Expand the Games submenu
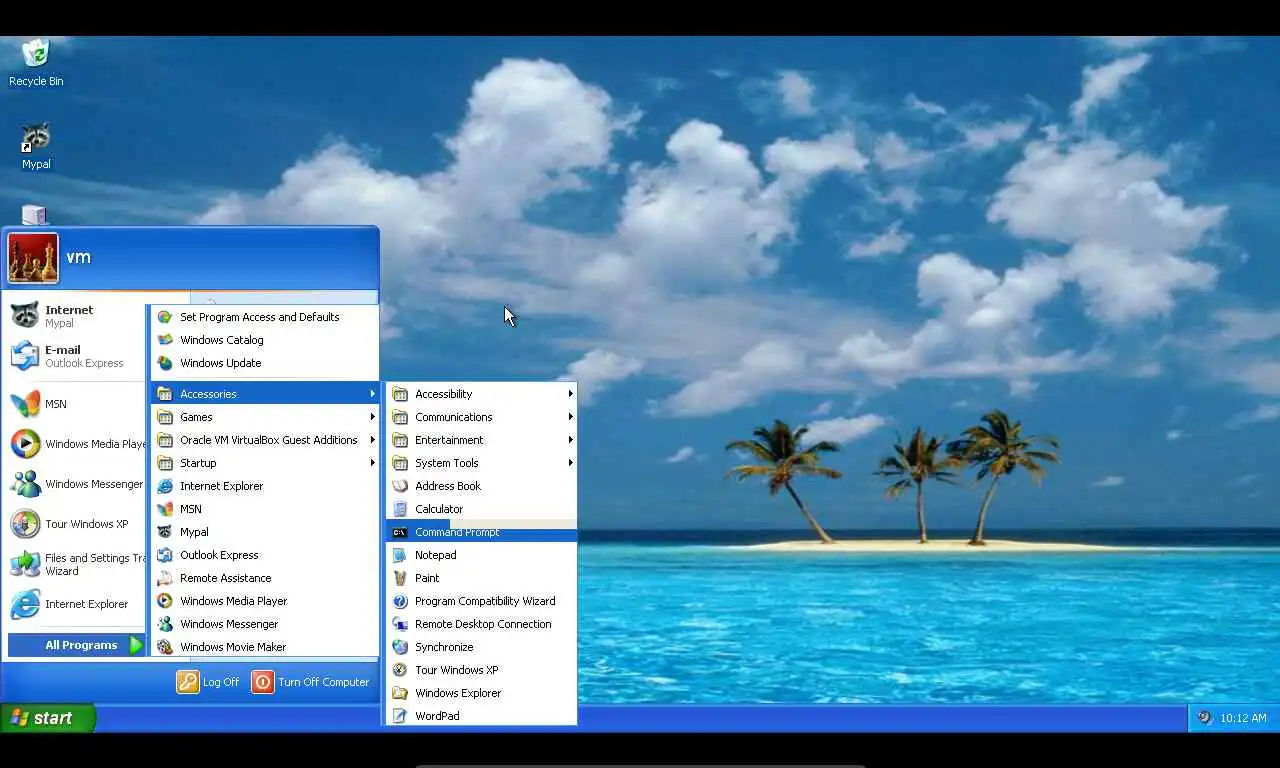Screen dimensions: 1280x768 265,417
